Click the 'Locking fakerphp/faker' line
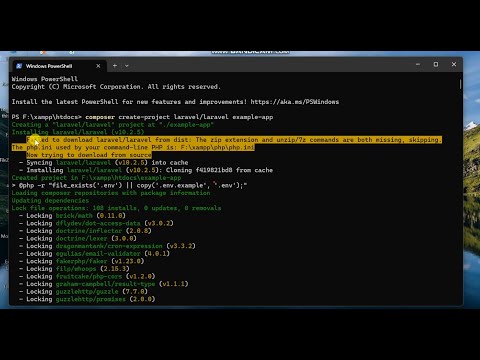The height and width of the screenshot is (360, 480). (82, 261)
